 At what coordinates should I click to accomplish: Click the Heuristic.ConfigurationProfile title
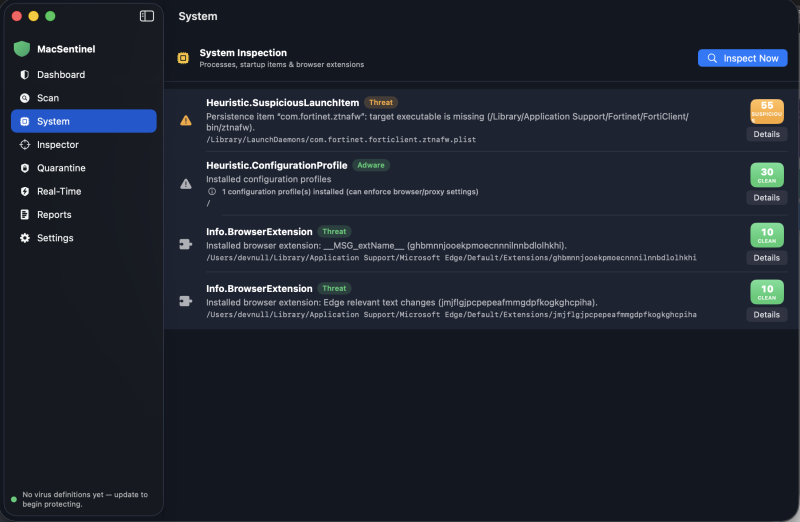(x=277, y=165)
